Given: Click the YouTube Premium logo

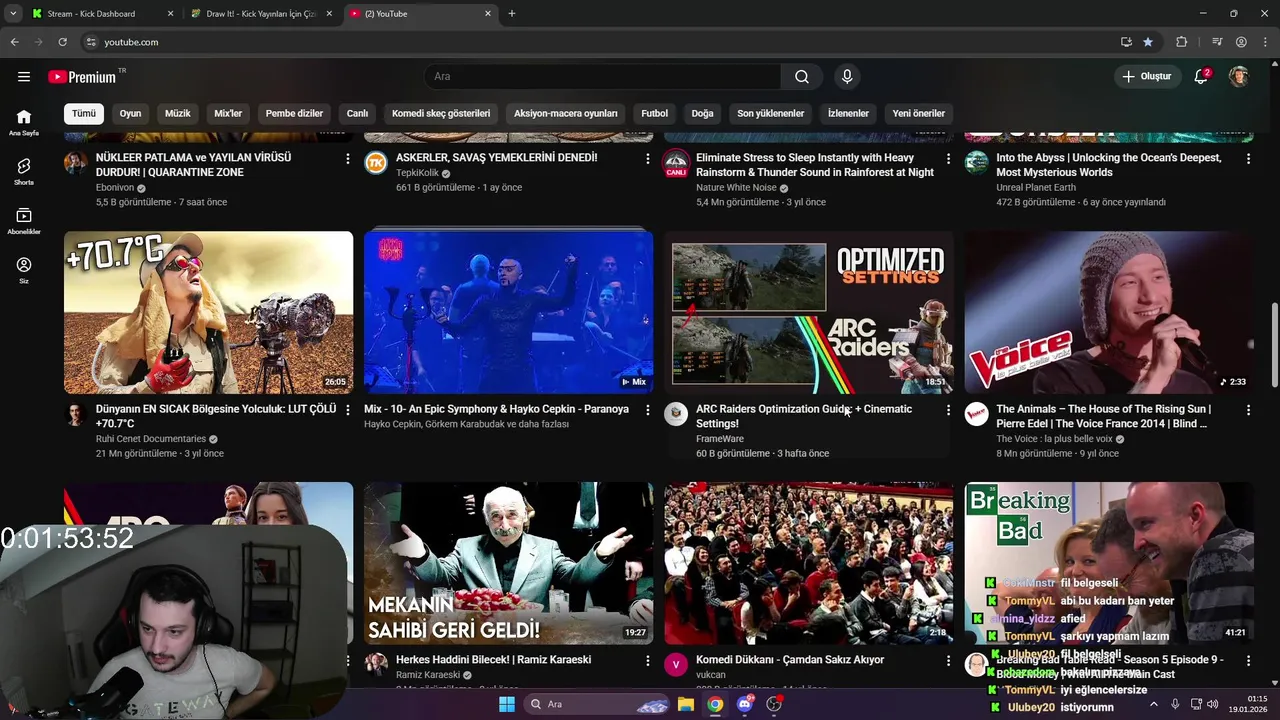Looking at the screenshot, I should pos(82,77).
